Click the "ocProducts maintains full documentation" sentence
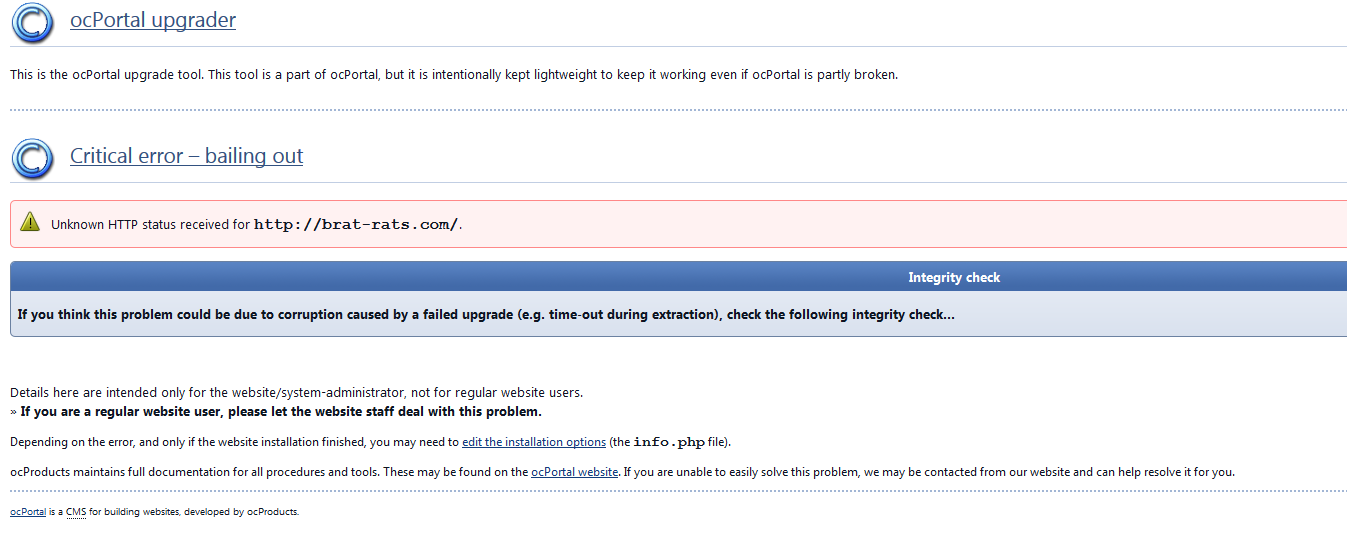The height and width of the screenshot is (559, 1347). (268, 472)
